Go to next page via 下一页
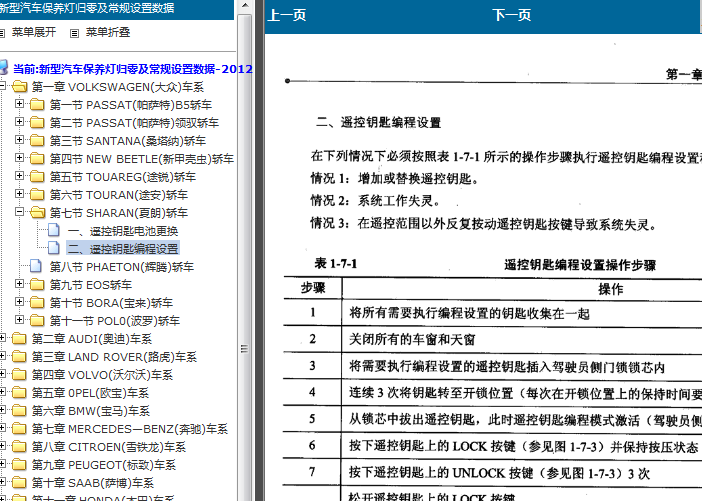 coord(512,15)
